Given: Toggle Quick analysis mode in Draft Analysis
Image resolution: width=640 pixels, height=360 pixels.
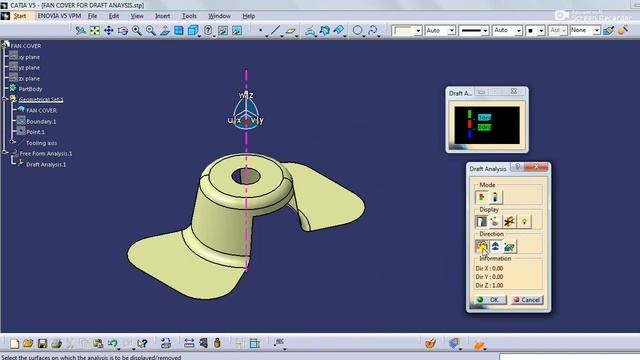Looking at the screenshot, I should click(x=482, y=198).
